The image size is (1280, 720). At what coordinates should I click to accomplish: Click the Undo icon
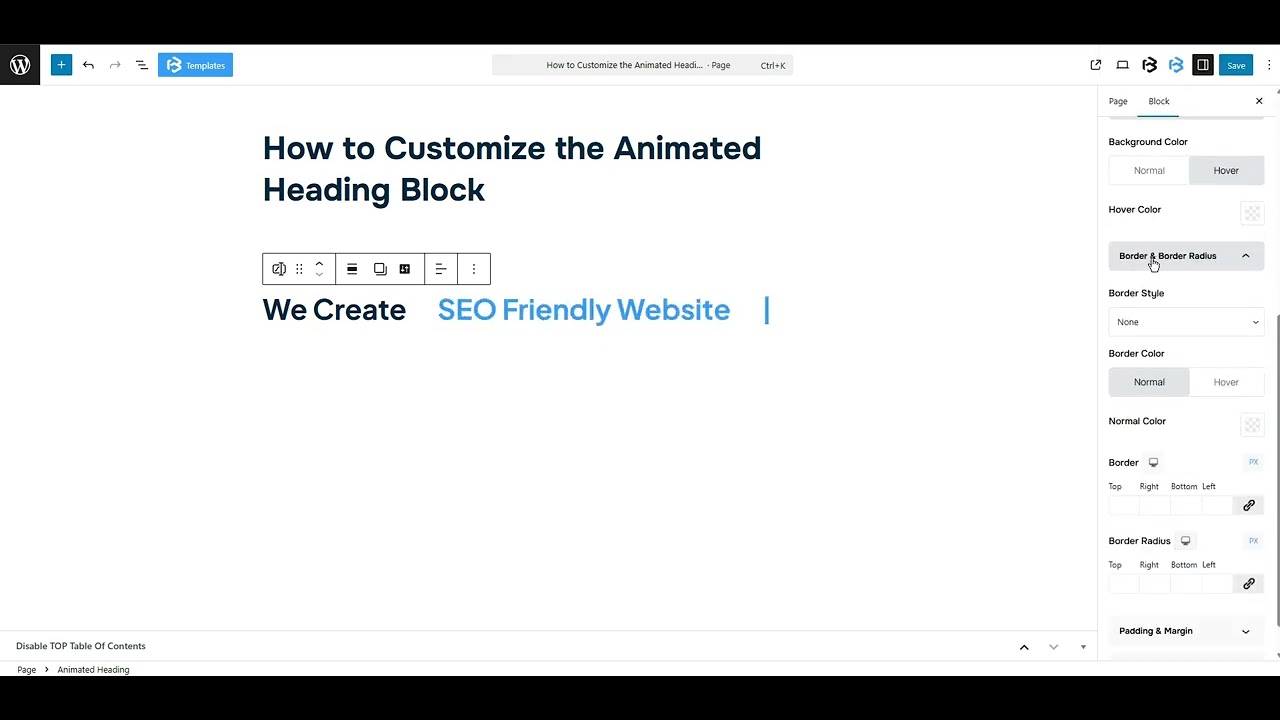coord(88,65)
